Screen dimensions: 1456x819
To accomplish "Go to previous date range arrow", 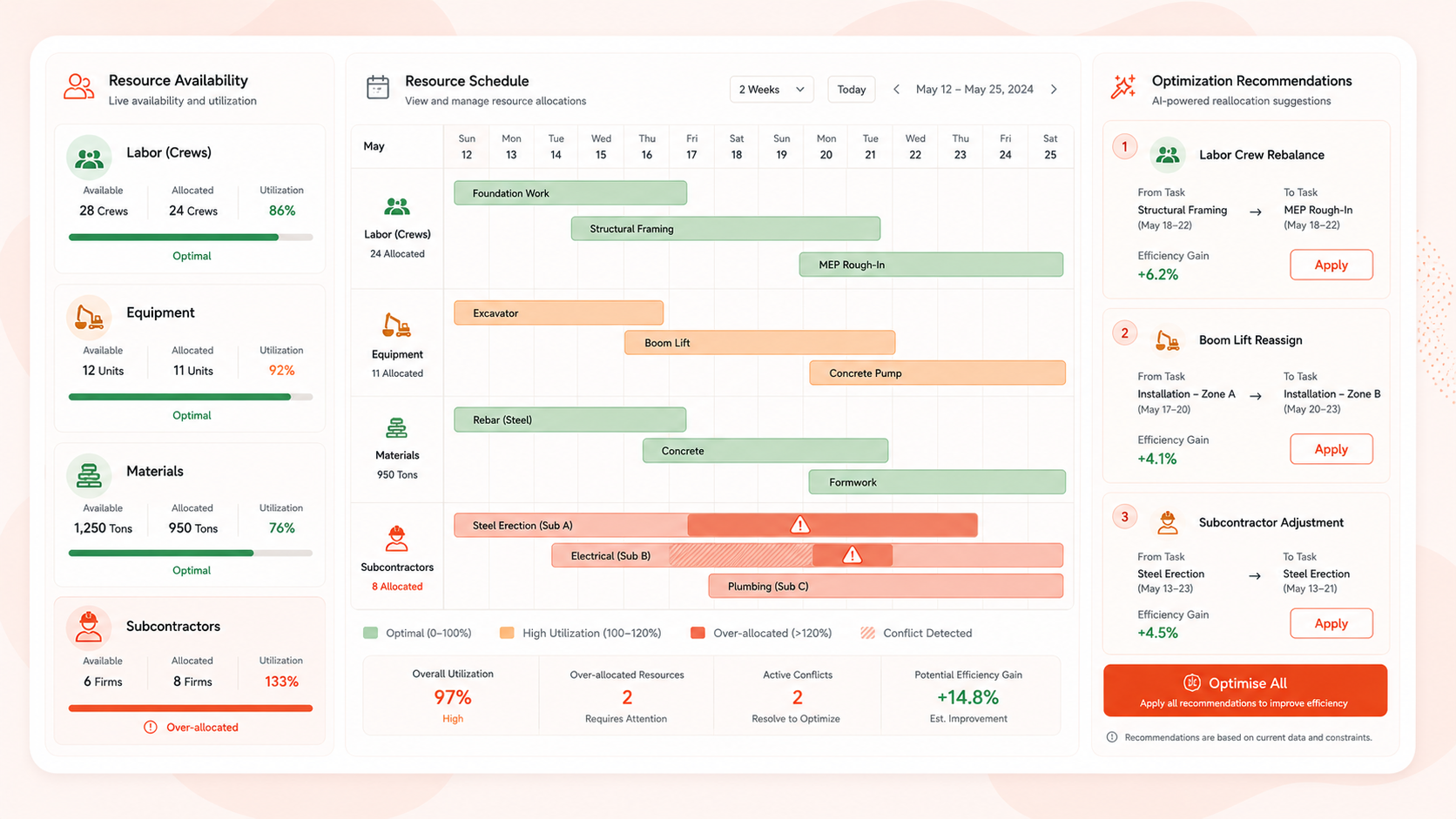I will tap(896, 90).
